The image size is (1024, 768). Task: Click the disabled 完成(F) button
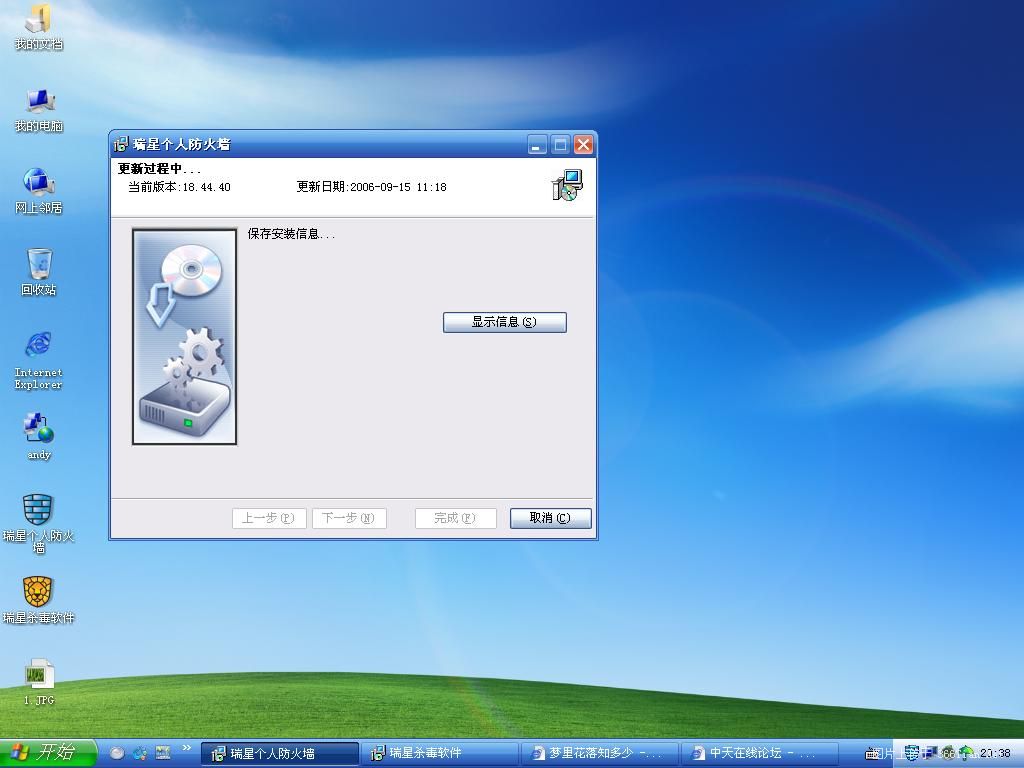[x=456, y=519]
